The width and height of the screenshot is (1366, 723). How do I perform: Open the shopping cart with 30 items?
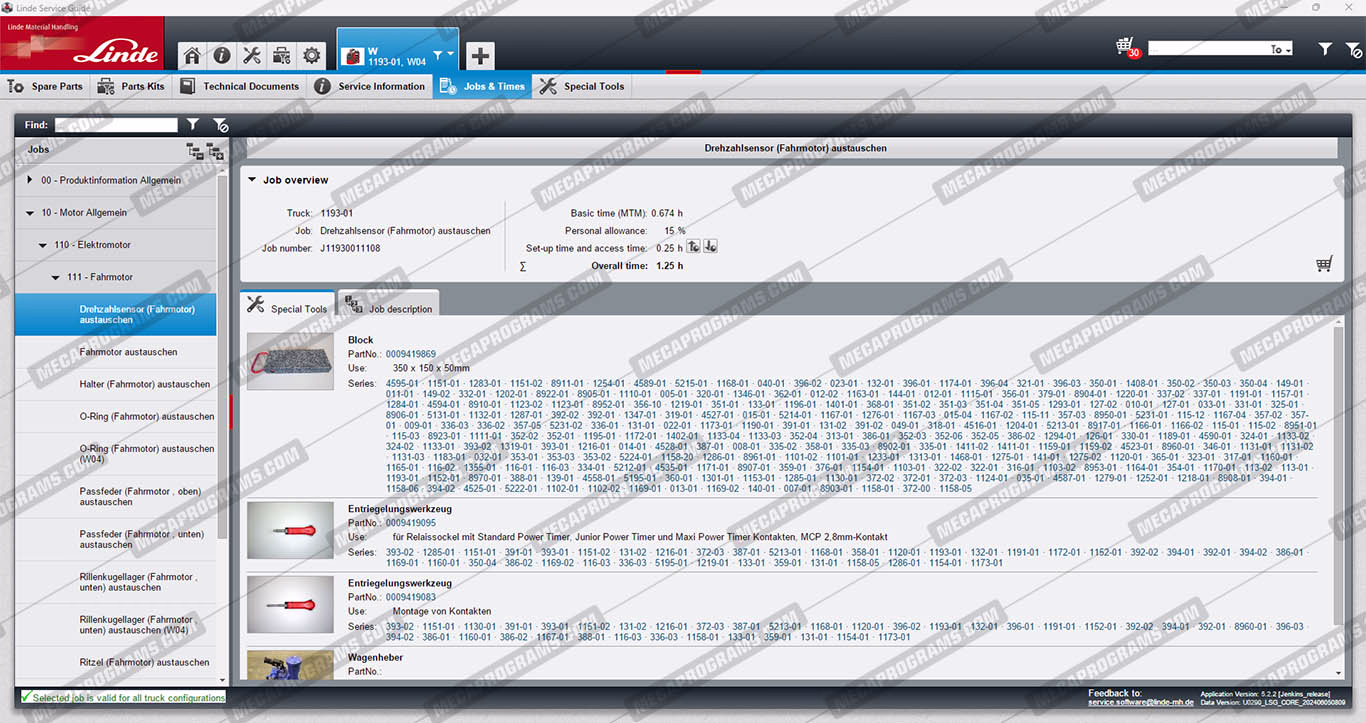1127,48
